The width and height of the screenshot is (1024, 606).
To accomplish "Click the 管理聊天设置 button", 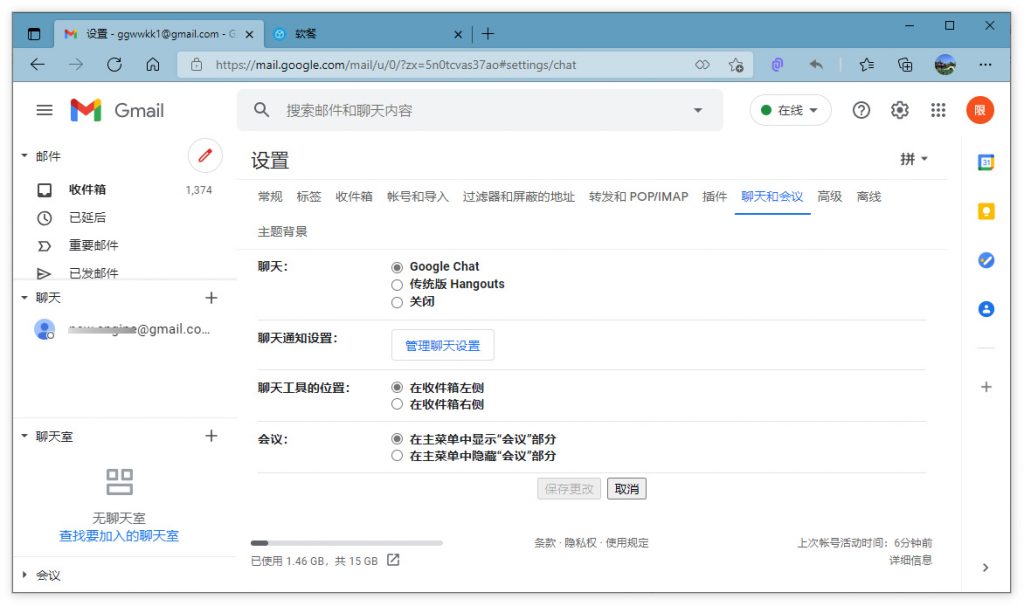I will coord(443,344).
